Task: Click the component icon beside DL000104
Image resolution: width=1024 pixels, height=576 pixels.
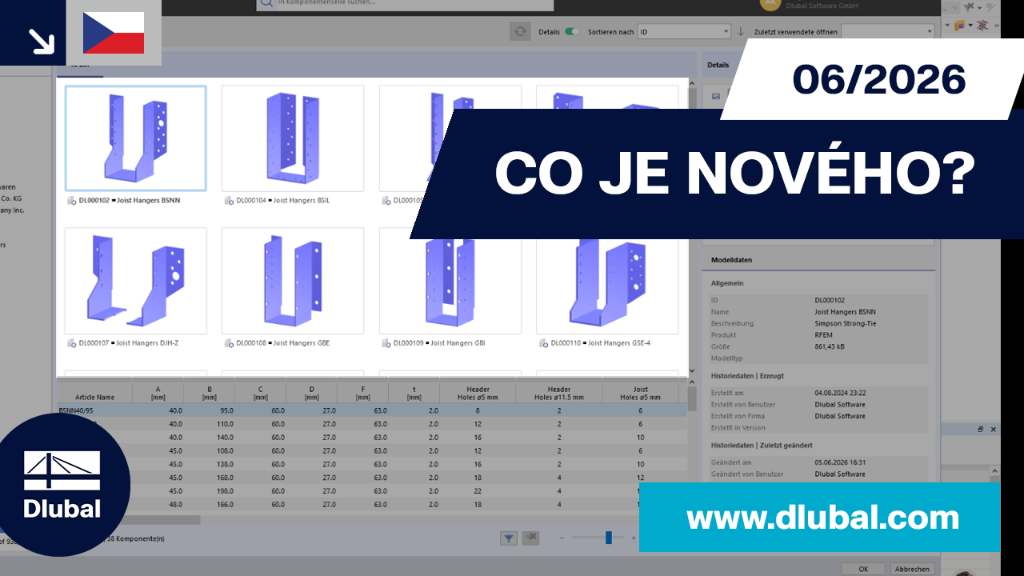Action: tap(229, 200)
